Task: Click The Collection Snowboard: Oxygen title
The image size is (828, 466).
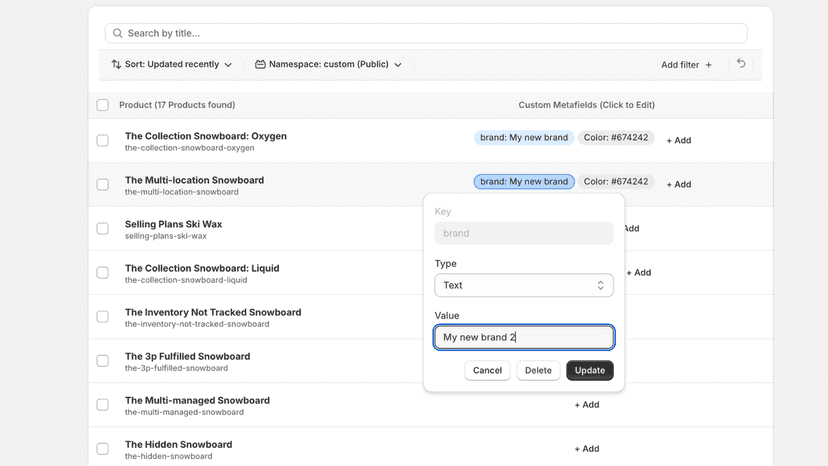Action: coord(206,136)
